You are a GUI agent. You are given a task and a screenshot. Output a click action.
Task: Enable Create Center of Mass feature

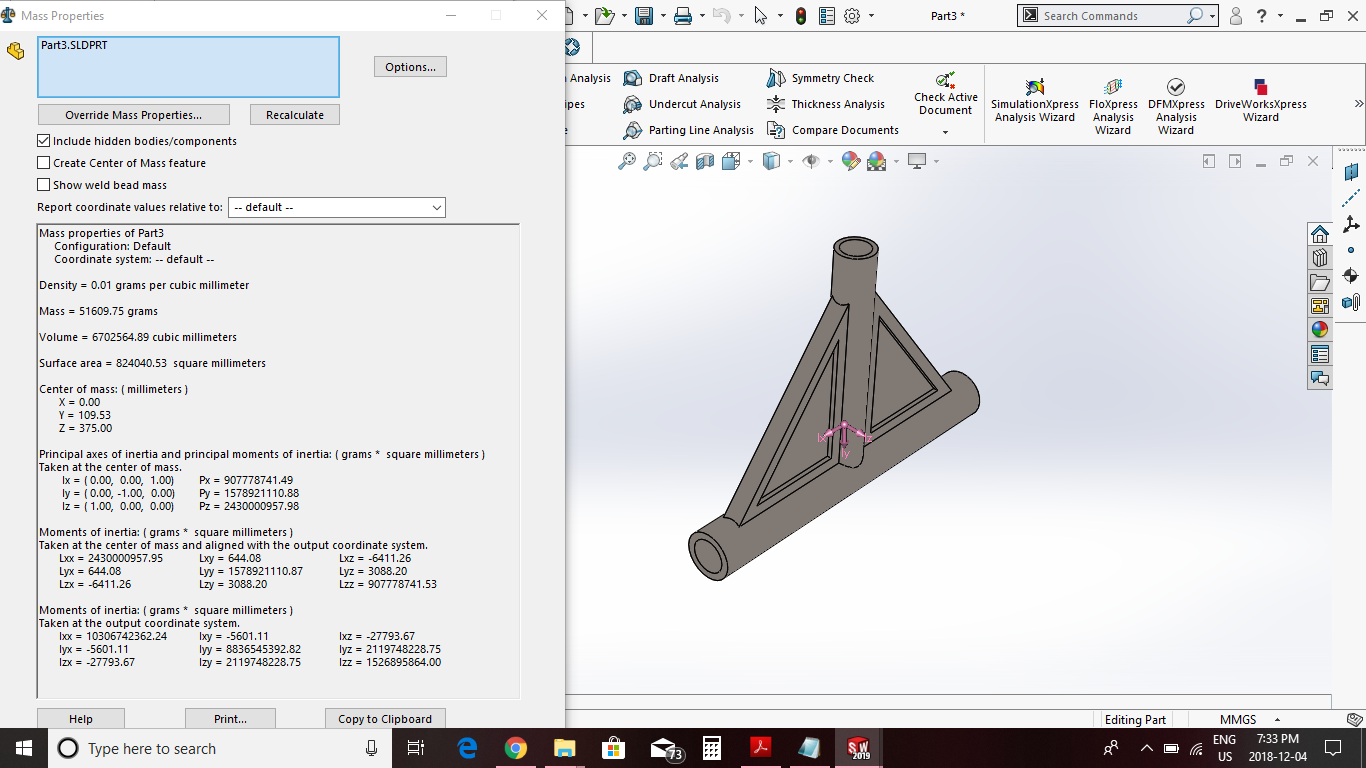pos(44,163)
